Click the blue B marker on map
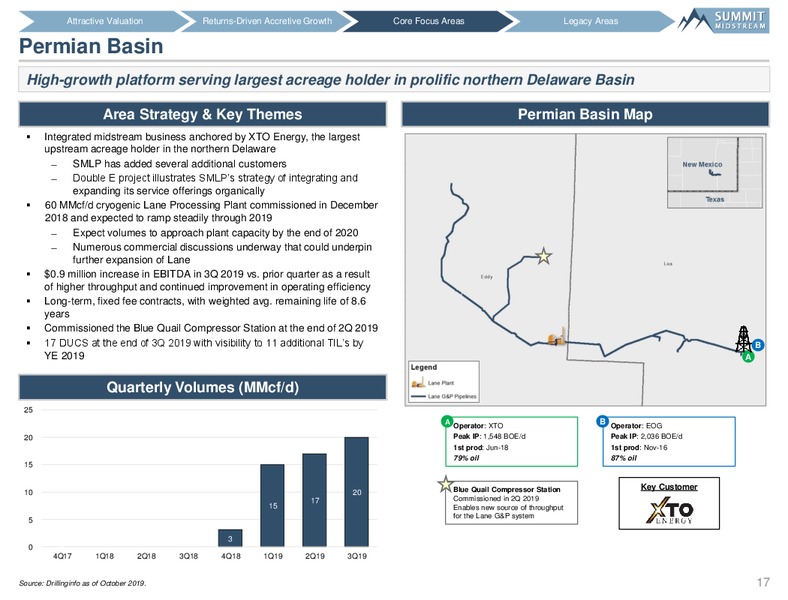 coord(758,345)
